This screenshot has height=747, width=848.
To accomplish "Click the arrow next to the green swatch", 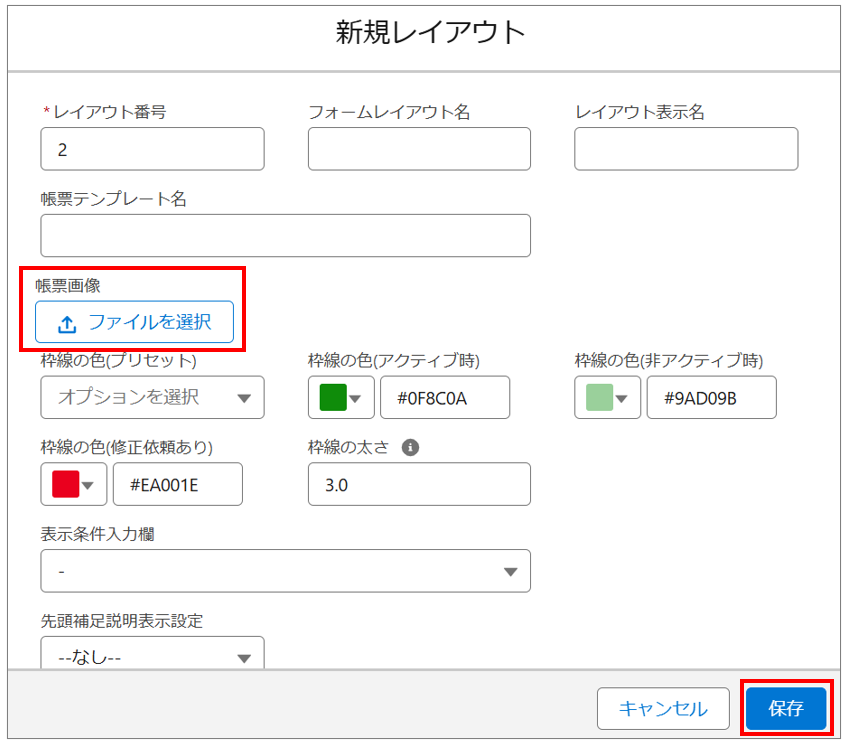I will (357, 398).
